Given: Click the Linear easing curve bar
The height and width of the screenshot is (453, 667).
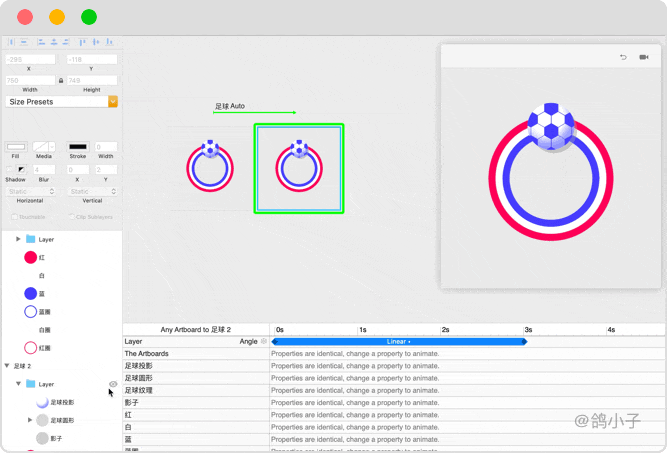Looking at the screenshot, I should (399, 341).
